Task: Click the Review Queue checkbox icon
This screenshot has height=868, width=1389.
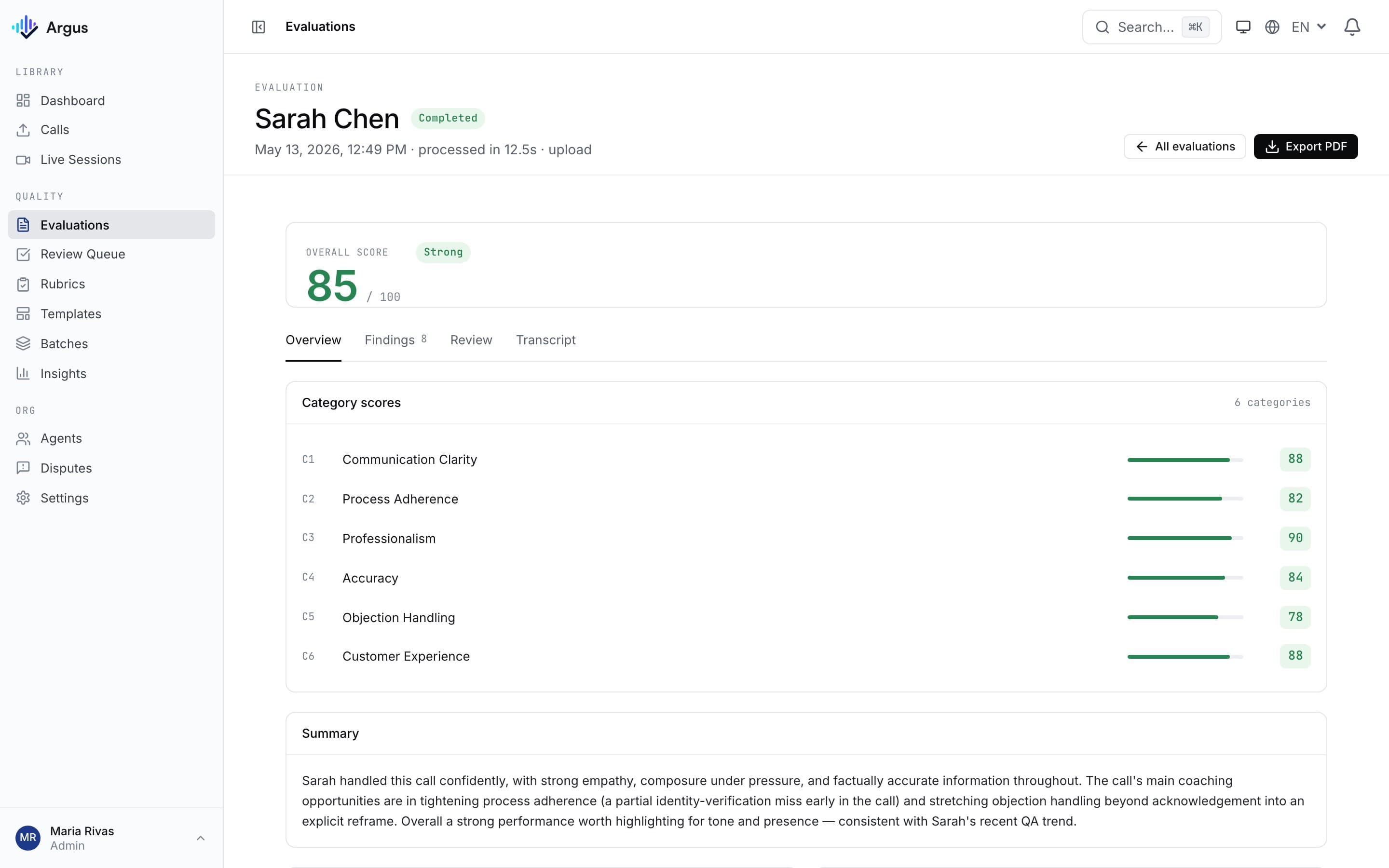Action: [23, 254]
